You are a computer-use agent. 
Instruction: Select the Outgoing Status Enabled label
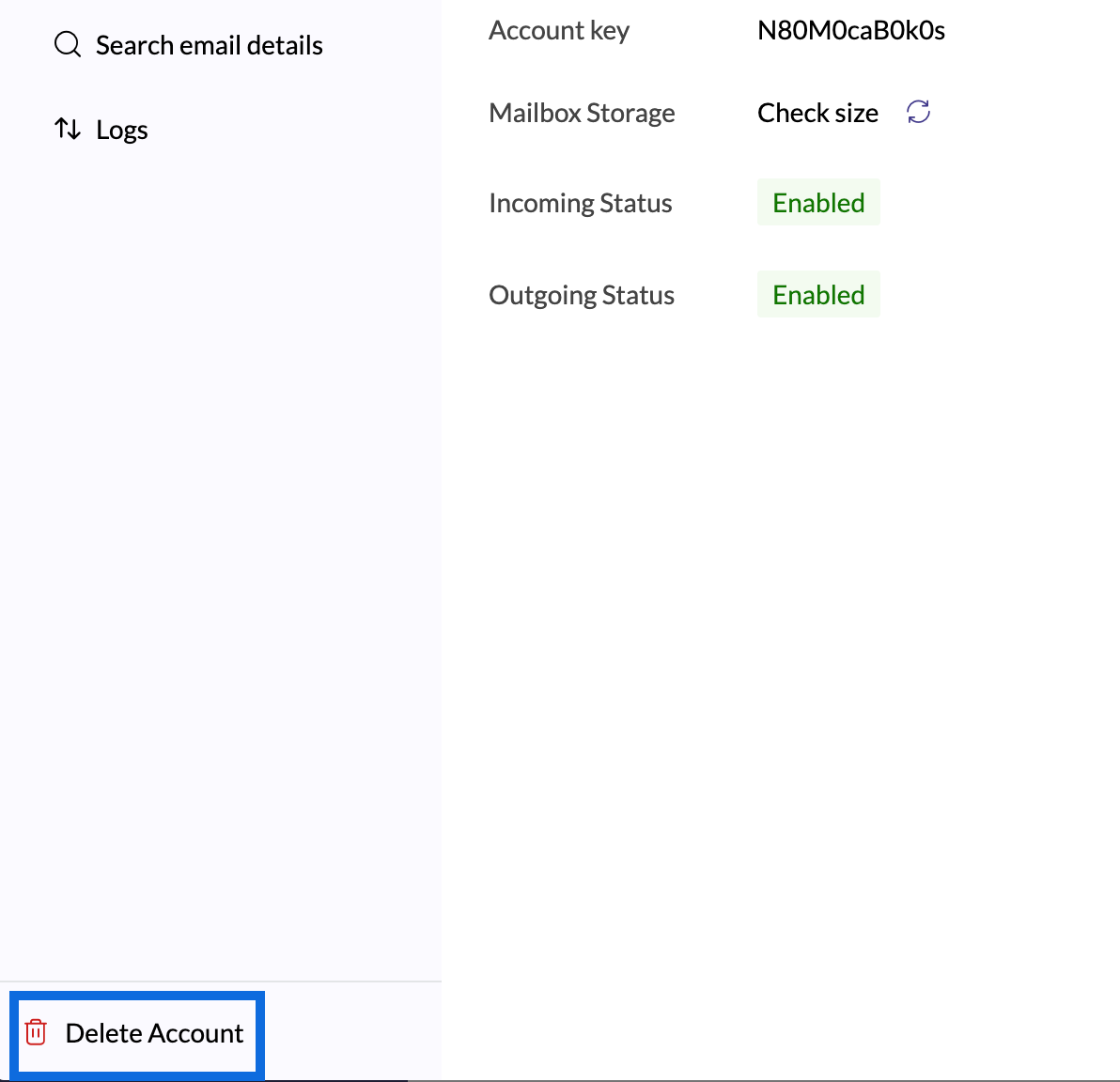818,294
